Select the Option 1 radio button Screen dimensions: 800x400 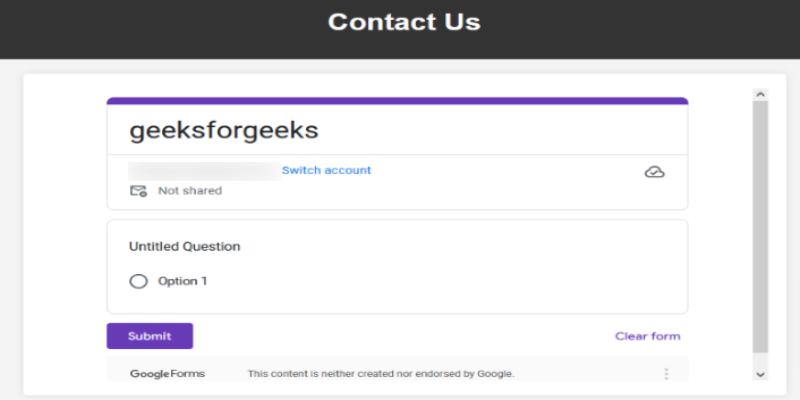(x=139, y=281)
